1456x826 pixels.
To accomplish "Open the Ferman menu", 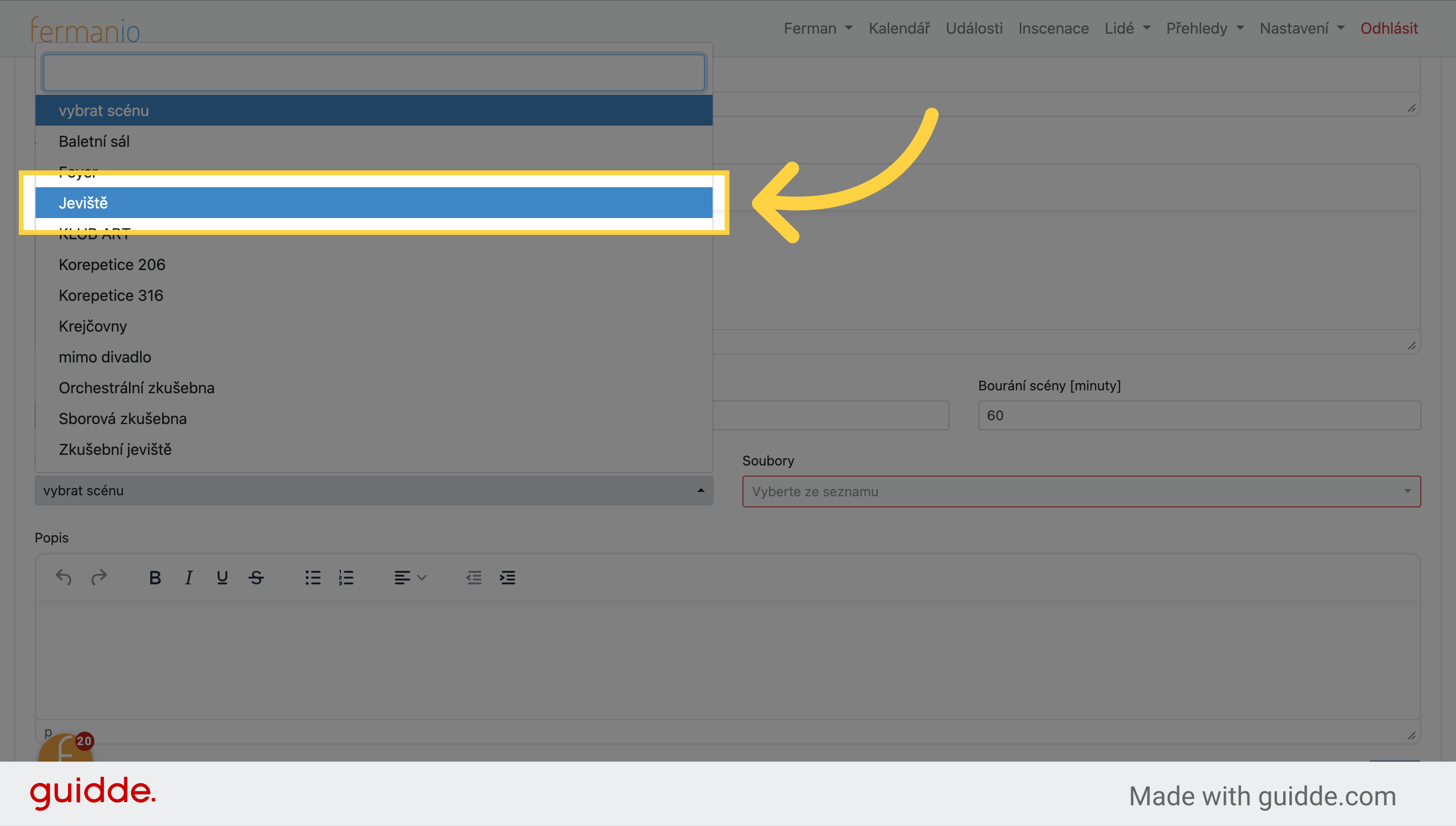I will [818, 28].
